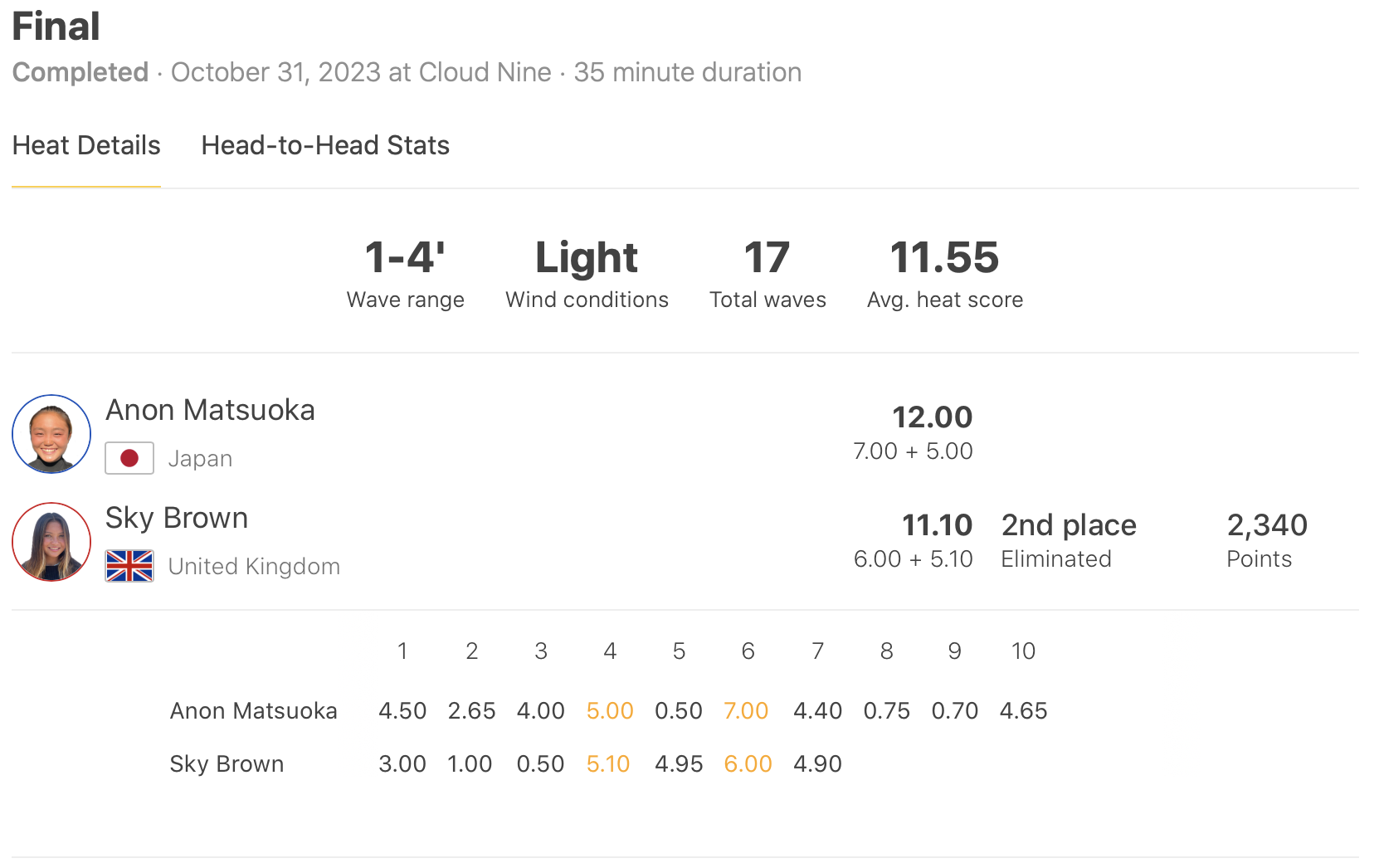Screen dimensions: 1379x868
Task: Select the Heat Details tab
Action: click(86, 145)
